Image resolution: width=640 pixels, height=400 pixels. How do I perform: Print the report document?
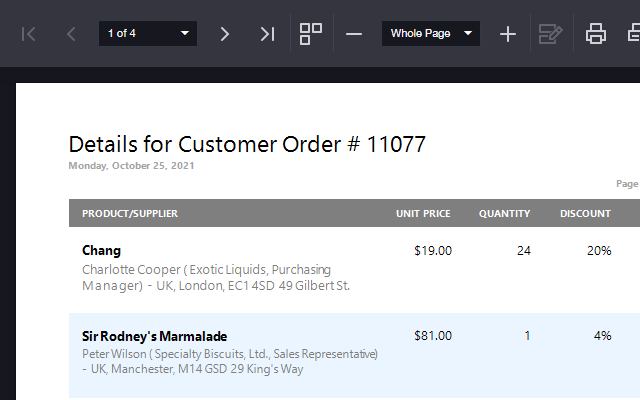coord(596,34)
